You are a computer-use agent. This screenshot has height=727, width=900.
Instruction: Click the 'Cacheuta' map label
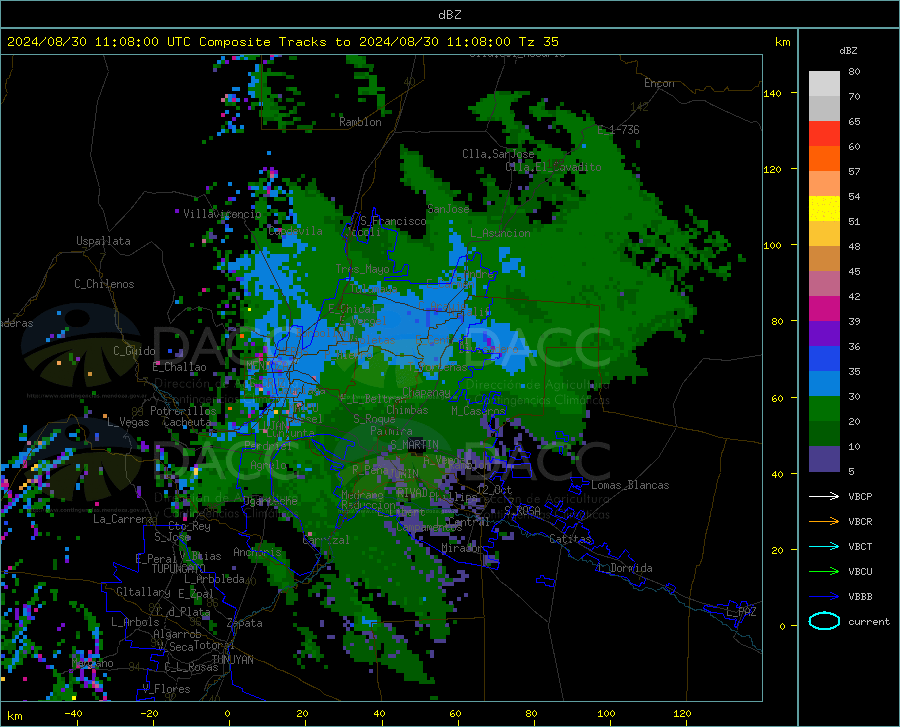187,422
